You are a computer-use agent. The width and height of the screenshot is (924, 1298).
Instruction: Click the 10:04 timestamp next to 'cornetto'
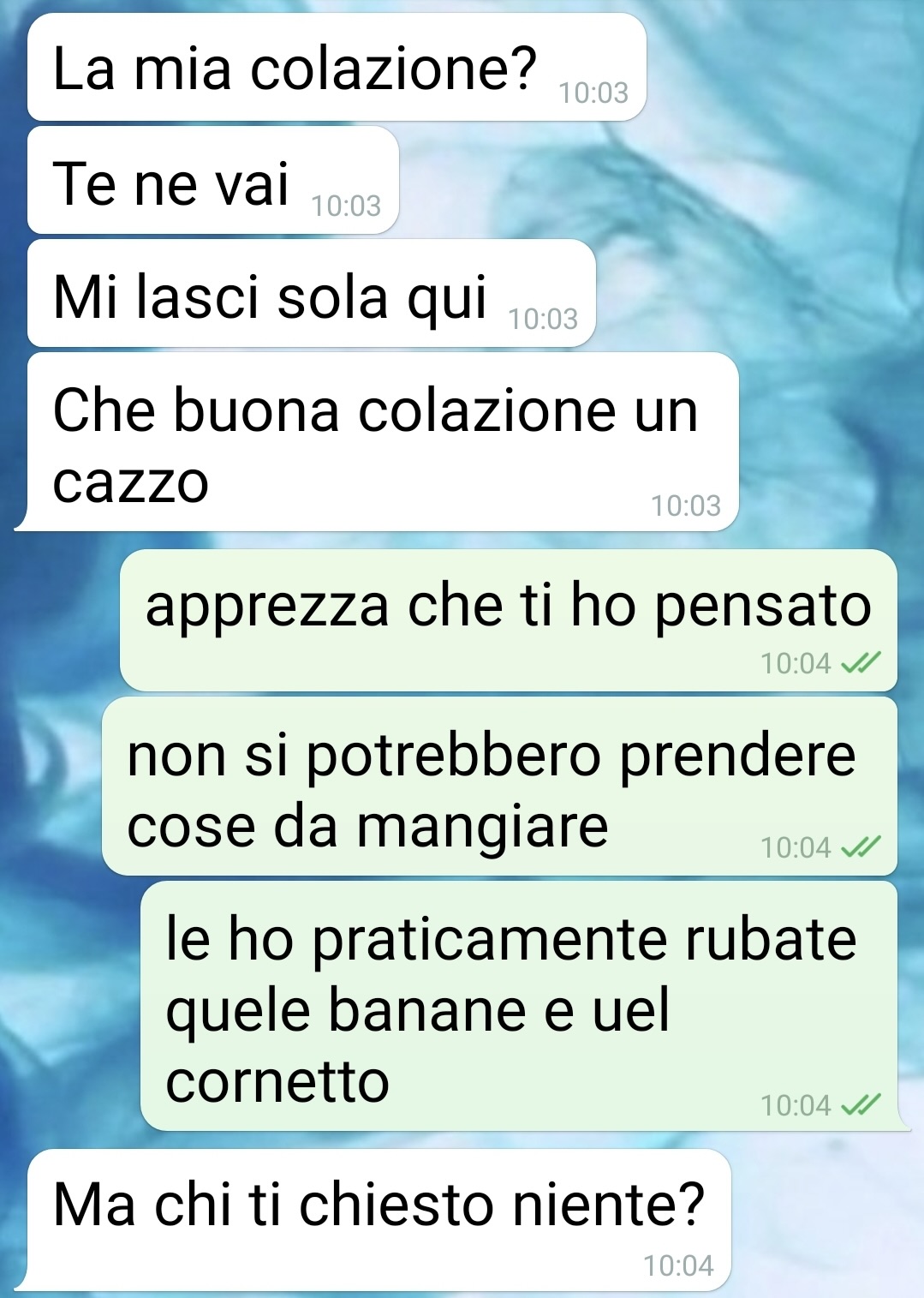click(796, 1105)
